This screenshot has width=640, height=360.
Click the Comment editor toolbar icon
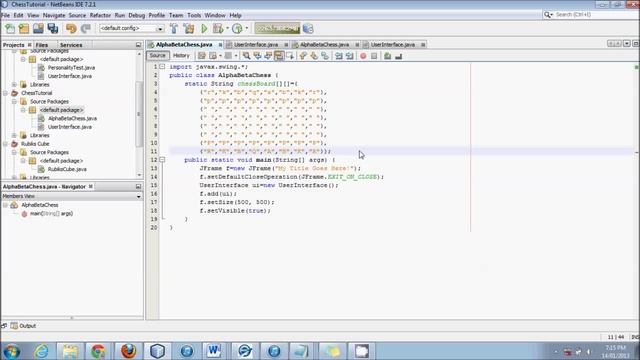[387, 56]
